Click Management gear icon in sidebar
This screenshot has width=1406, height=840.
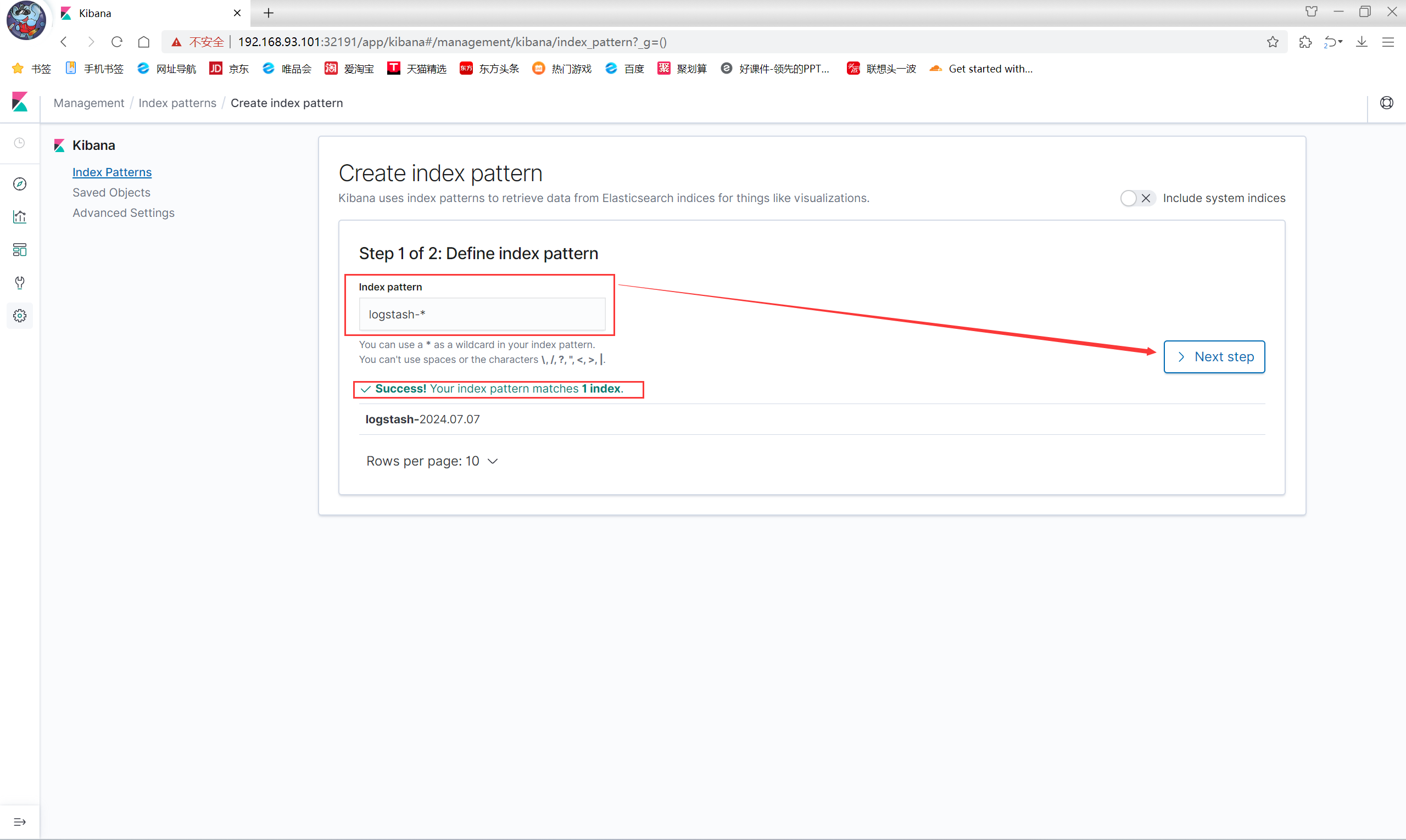tap(20, 316)
